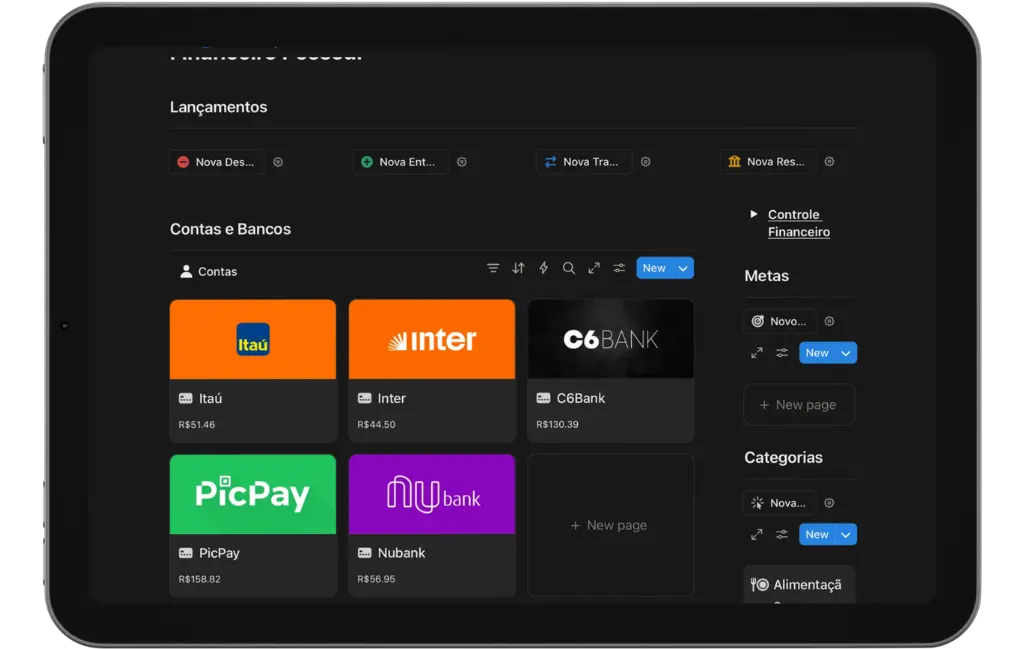Click the Nova Despesa button
Screen dimensions: 1024x649
click(217, 162)
